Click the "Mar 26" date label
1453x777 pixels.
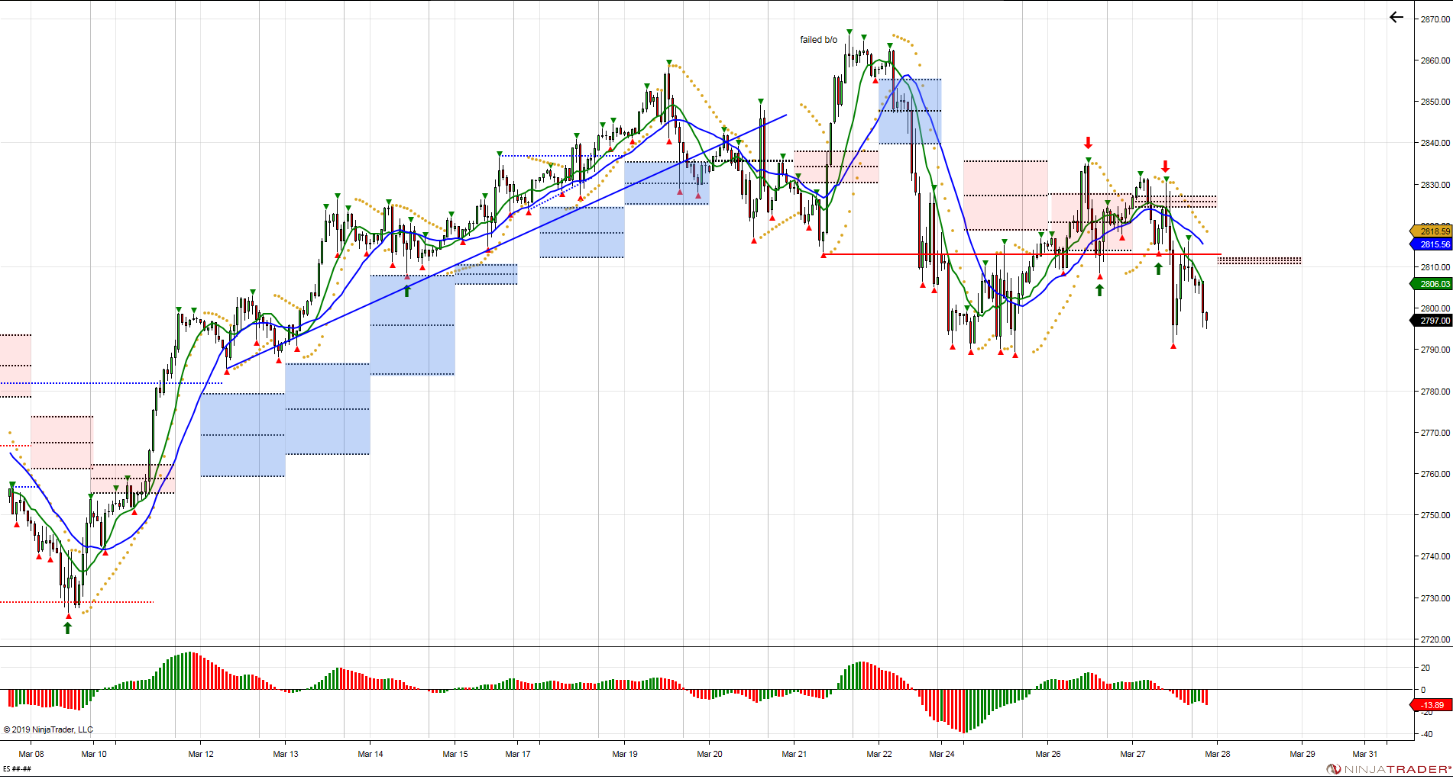(x=1048, y=754)
